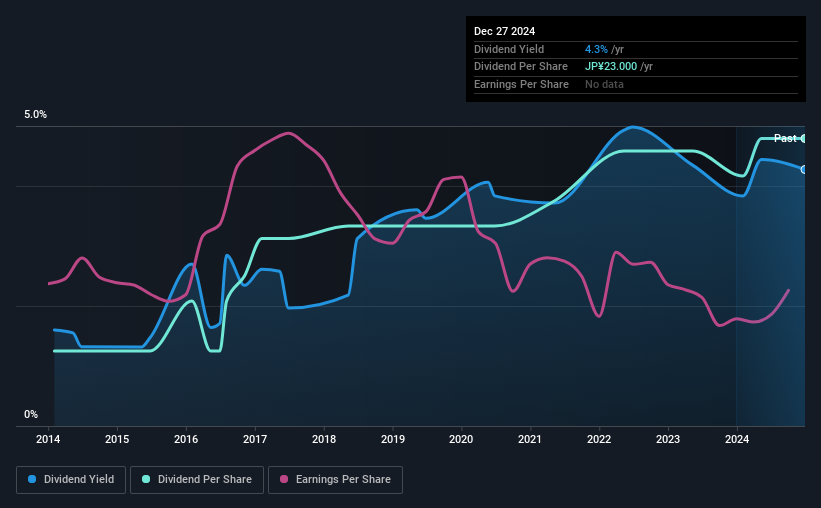The height and width of the screenshot is (508, 821).
Task: Select the 2020 label on the time axis
Action: pyautogui.click(x=461, y=439)
